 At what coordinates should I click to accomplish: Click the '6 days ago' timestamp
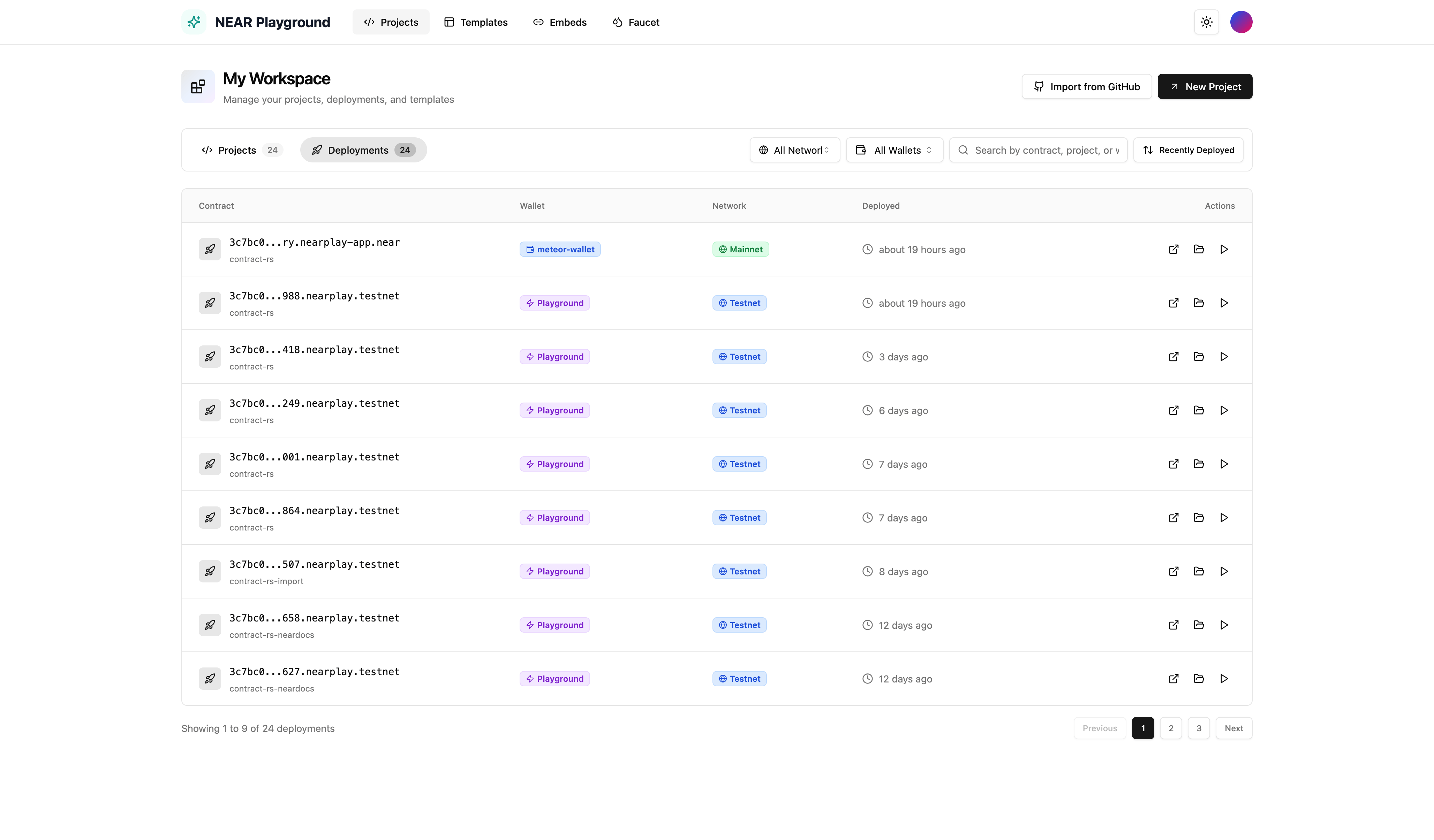click(903, 410)
